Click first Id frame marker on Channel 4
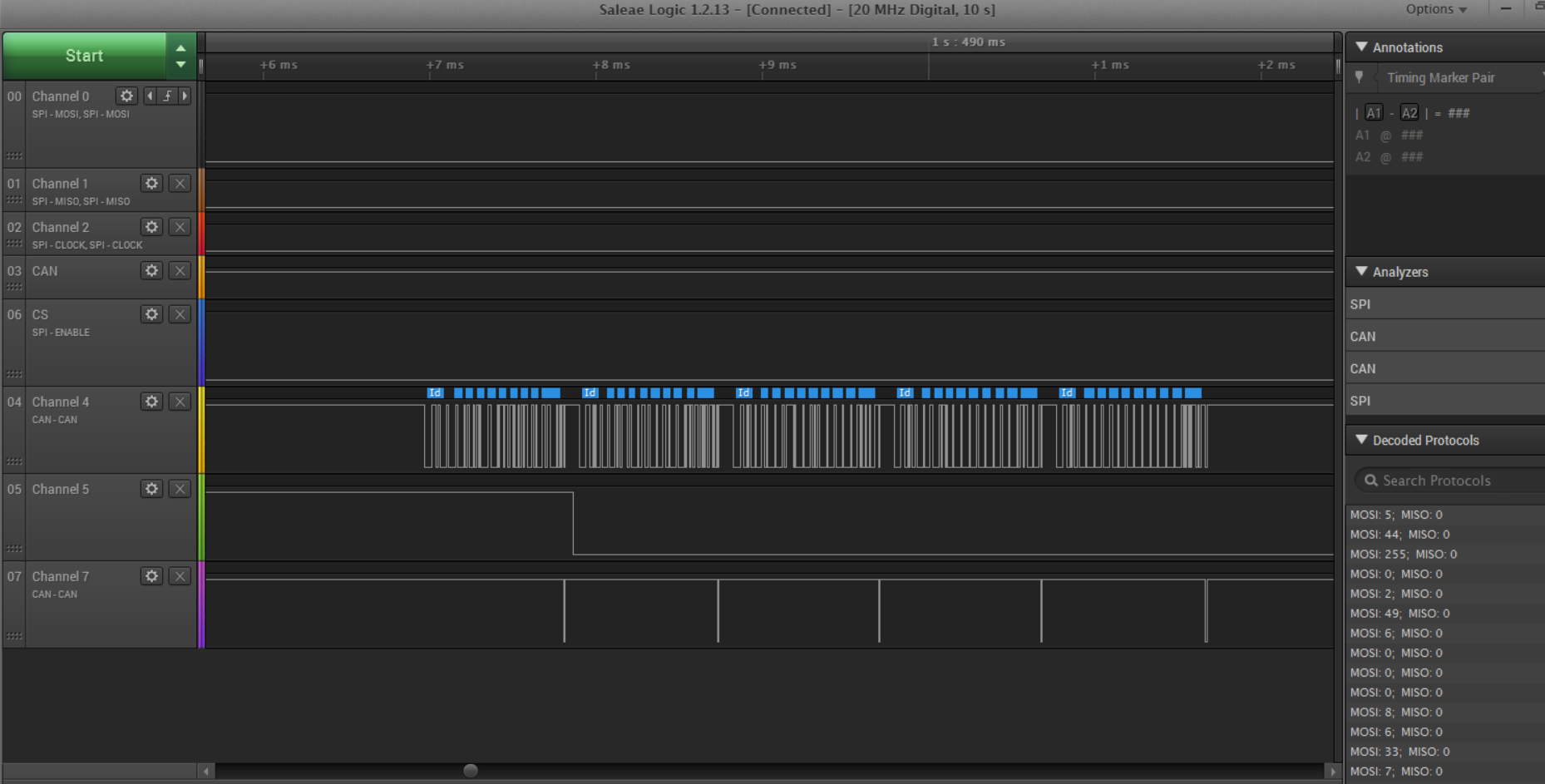 [435, 393]
